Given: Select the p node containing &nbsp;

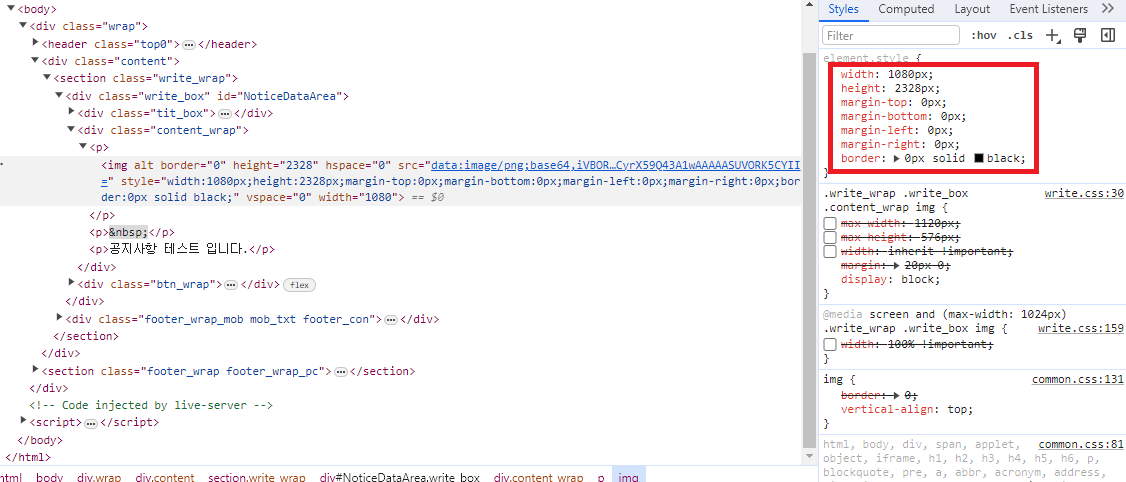Looking at the screenshot, I should tap(132, 232).
